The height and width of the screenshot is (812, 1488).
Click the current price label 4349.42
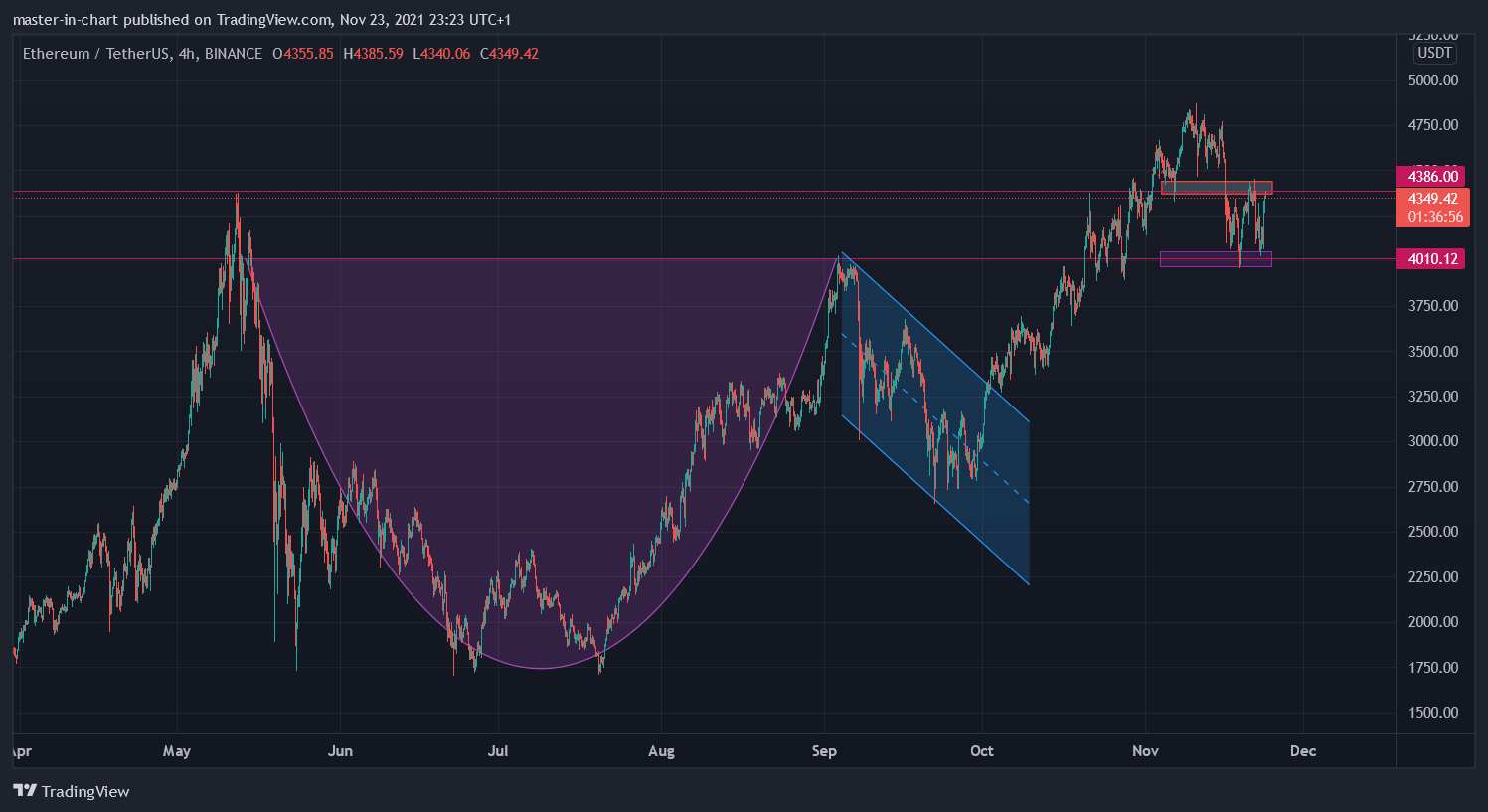click(x=1432, y=199)
